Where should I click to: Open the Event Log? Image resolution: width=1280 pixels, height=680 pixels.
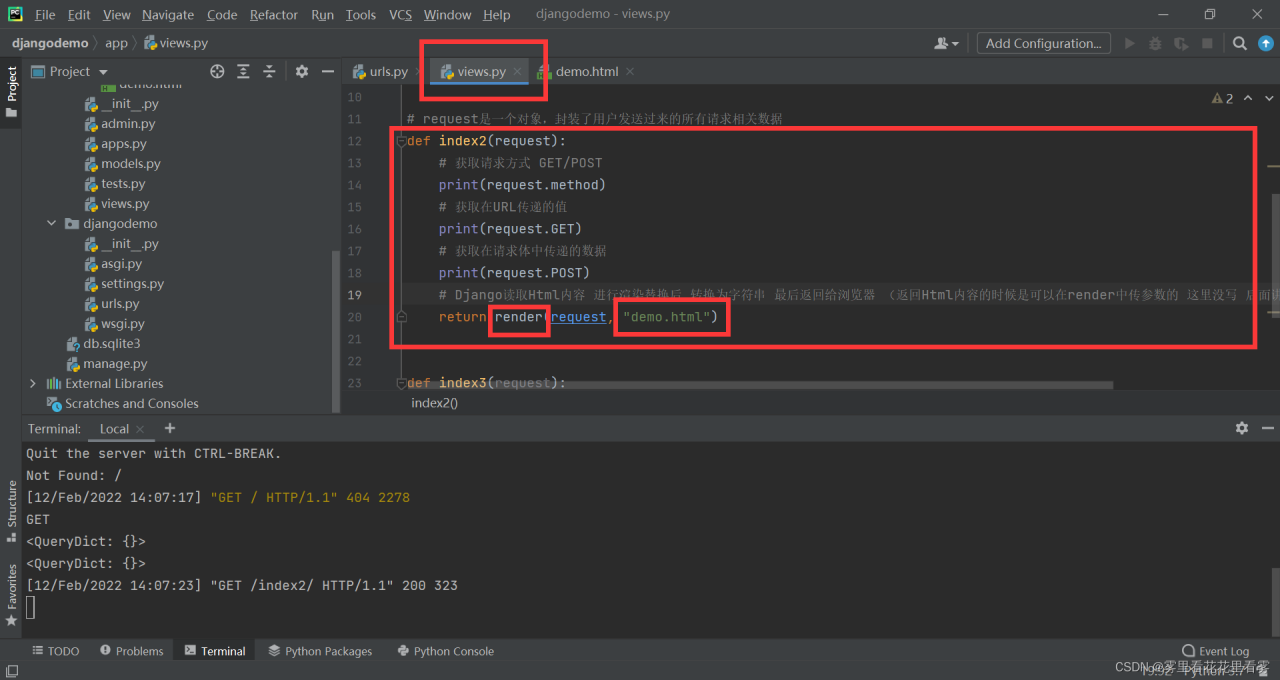[1215, 651]
